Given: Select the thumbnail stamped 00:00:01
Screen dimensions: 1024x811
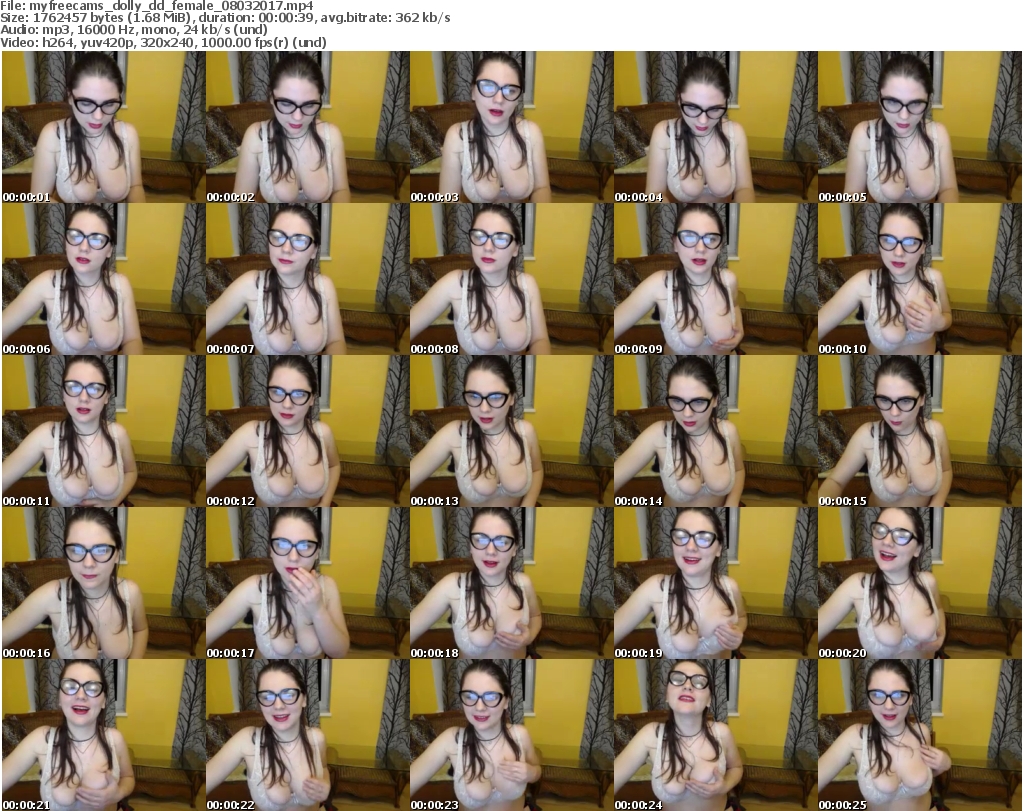Looking at the screenshot, I should point(103,127).
